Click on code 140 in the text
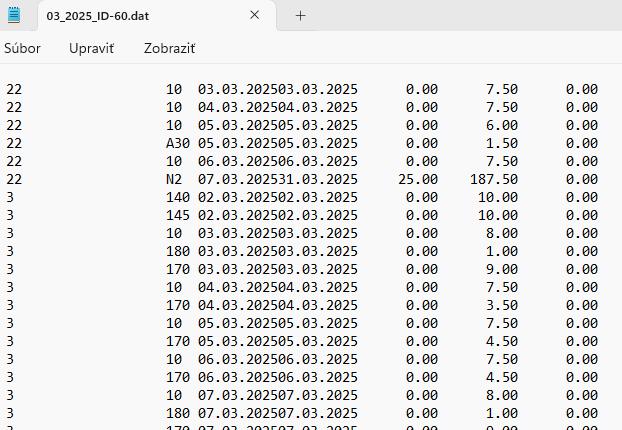622x430 pixels. point(178,197)
